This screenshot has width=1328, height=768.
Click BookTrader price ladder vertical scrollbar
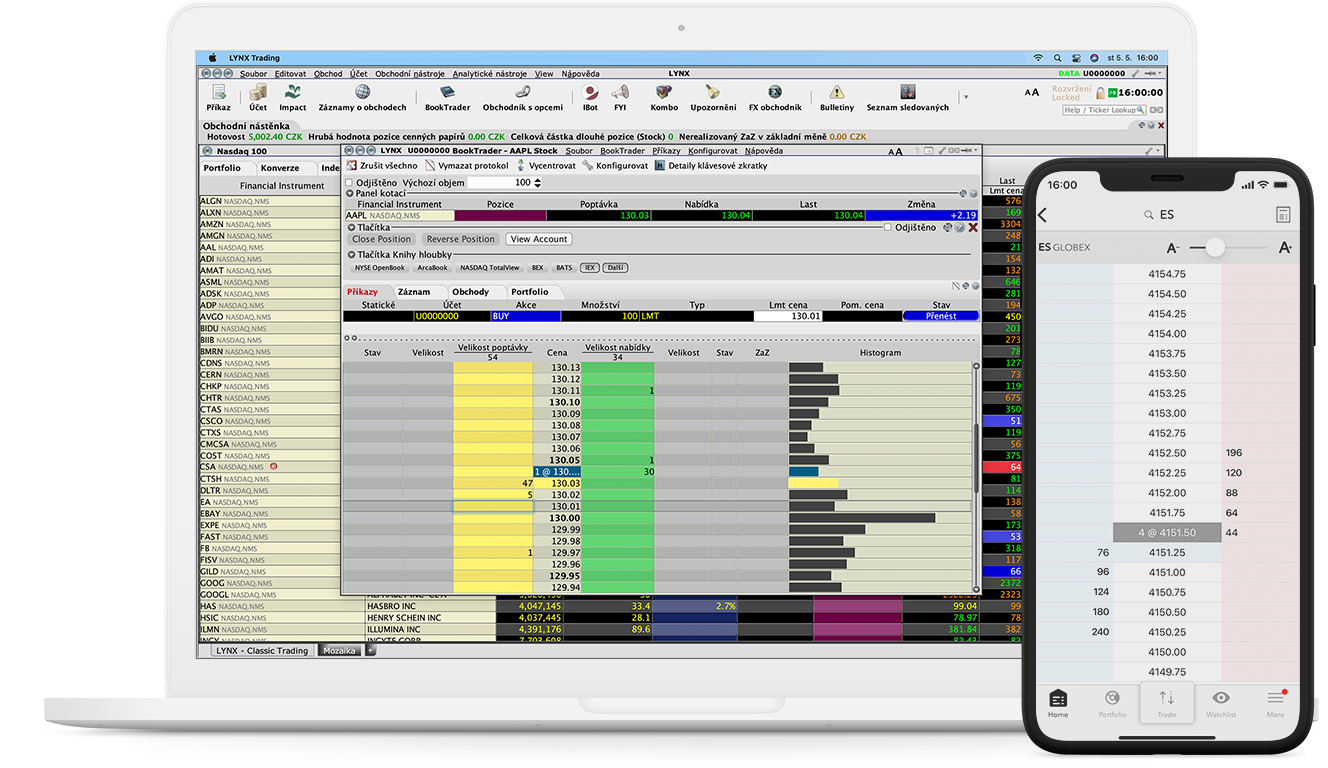tap(976, 460)
